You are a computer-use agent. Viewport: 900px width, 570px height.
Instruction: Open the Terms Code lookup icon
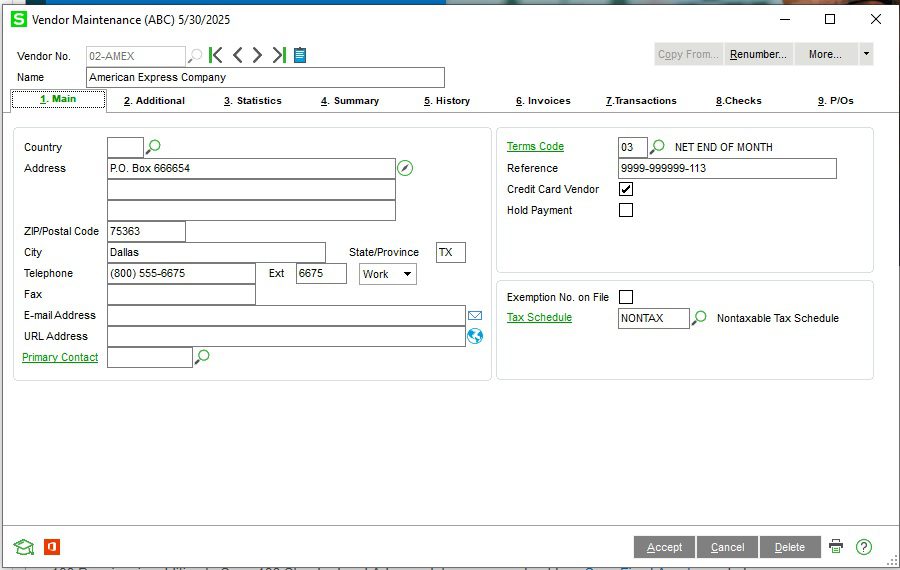coord(657,147)
